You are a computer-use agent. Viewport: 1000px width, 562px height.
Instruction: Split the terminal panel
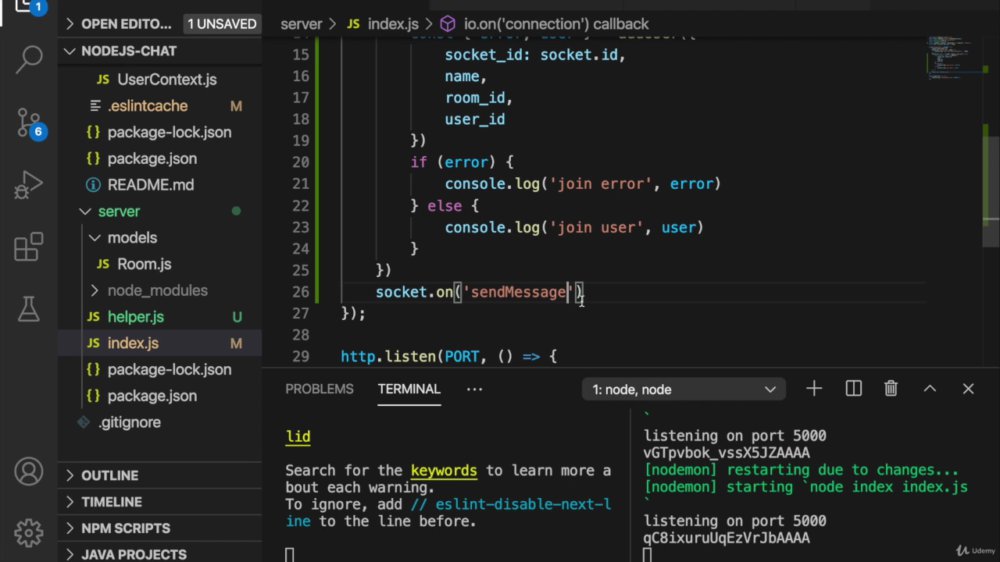[x=853, y=388]
